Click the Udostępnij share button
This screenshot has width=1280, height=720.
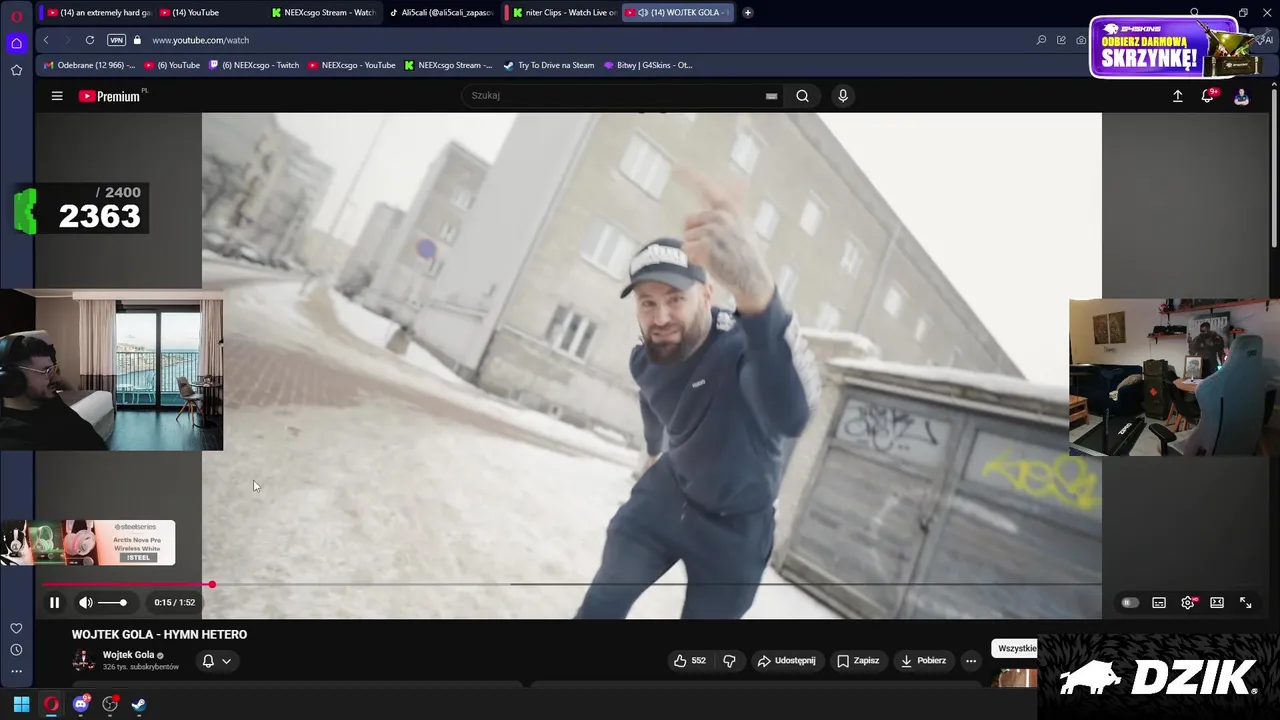tap(786, 661)
